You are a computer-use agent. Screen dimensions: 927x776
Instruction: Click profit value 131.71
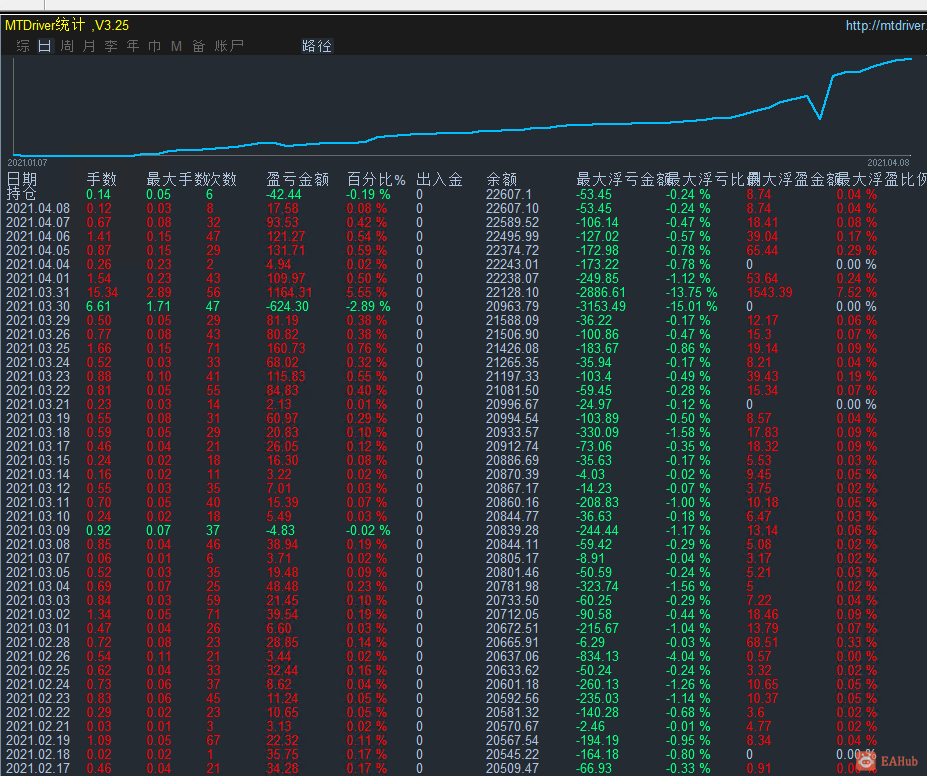286,251
